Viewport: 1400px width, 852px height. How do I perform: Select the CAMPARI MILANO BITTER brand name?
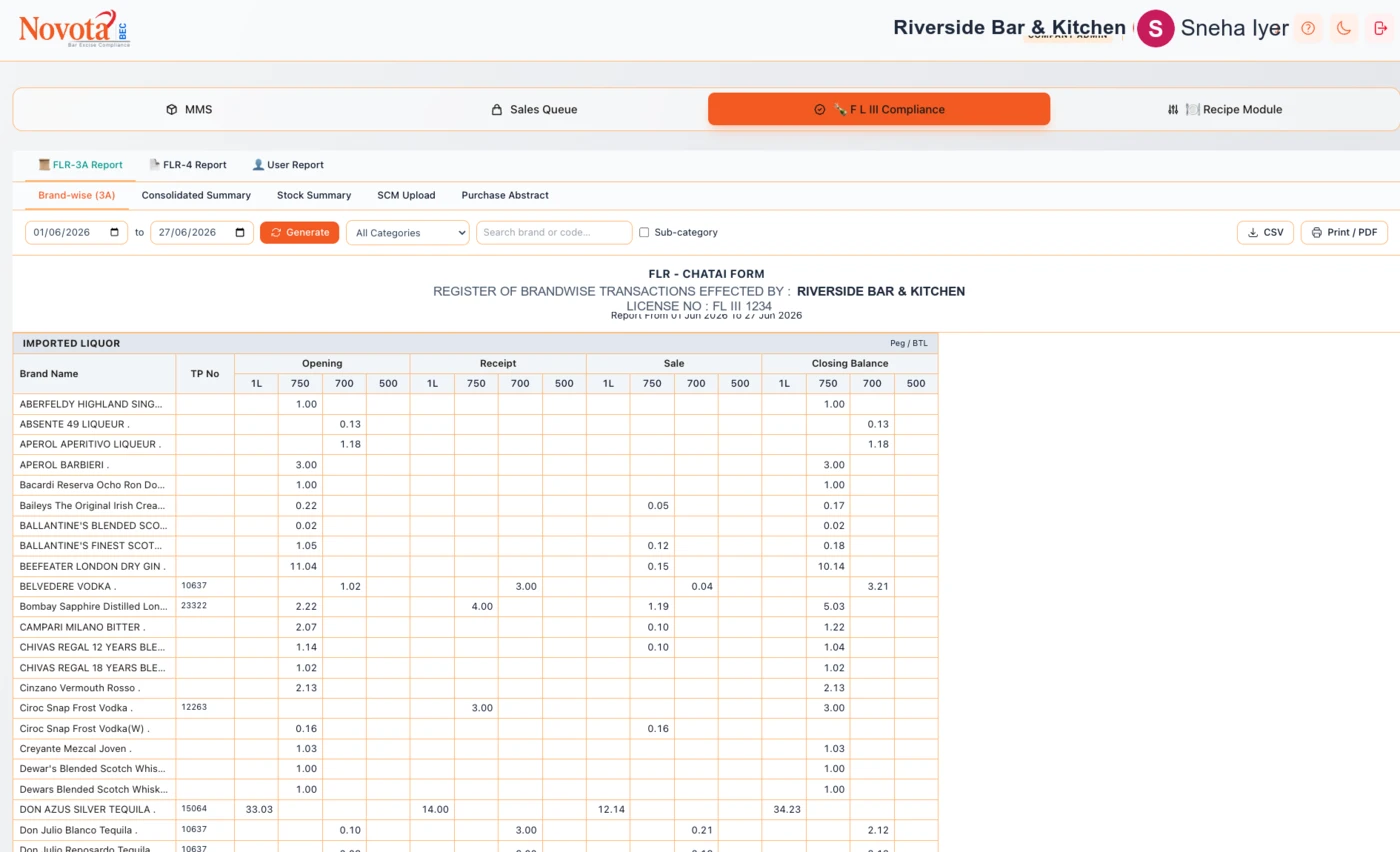[82, 627]
